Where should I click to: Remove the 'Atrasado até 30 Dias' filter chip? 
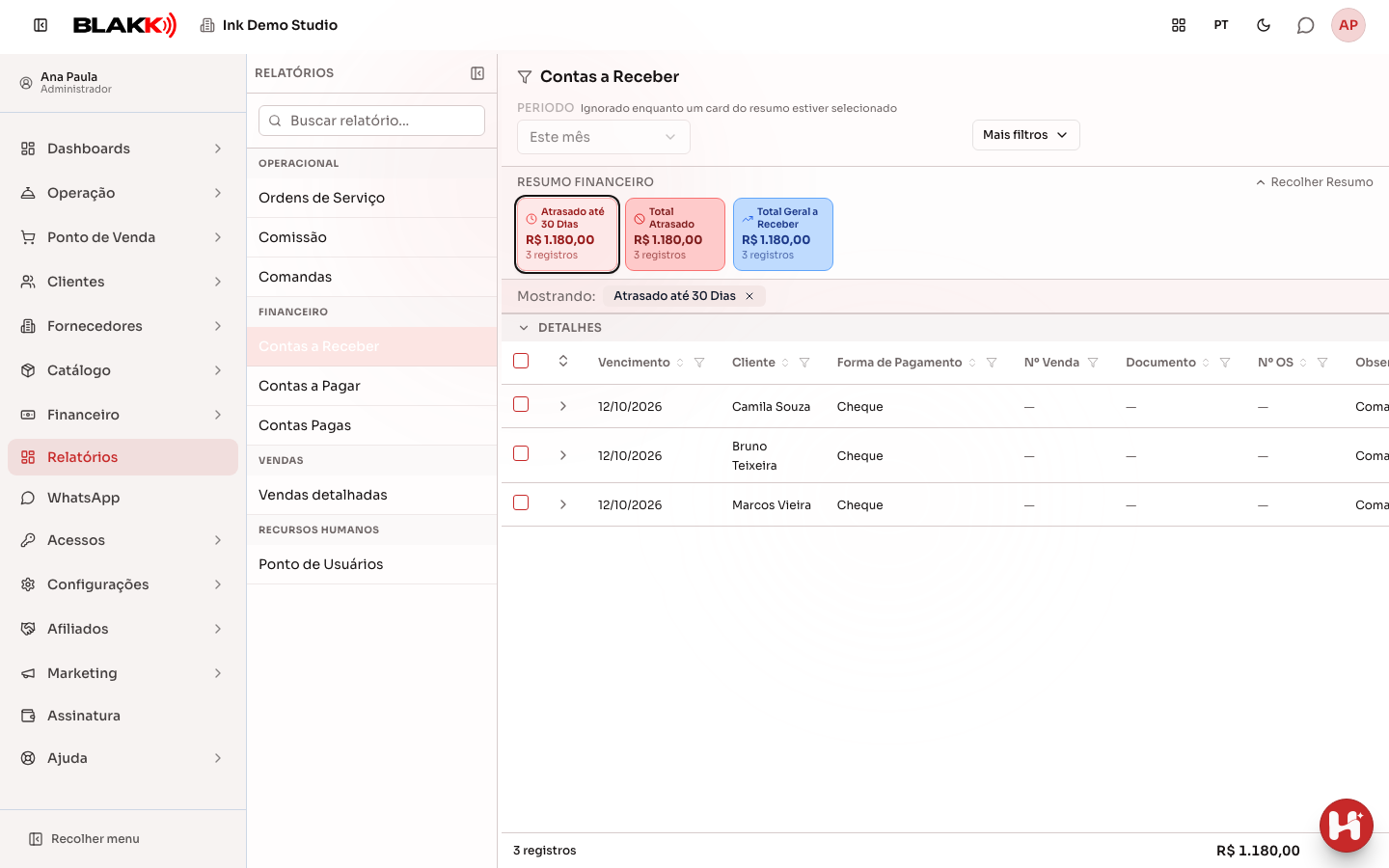749,296
